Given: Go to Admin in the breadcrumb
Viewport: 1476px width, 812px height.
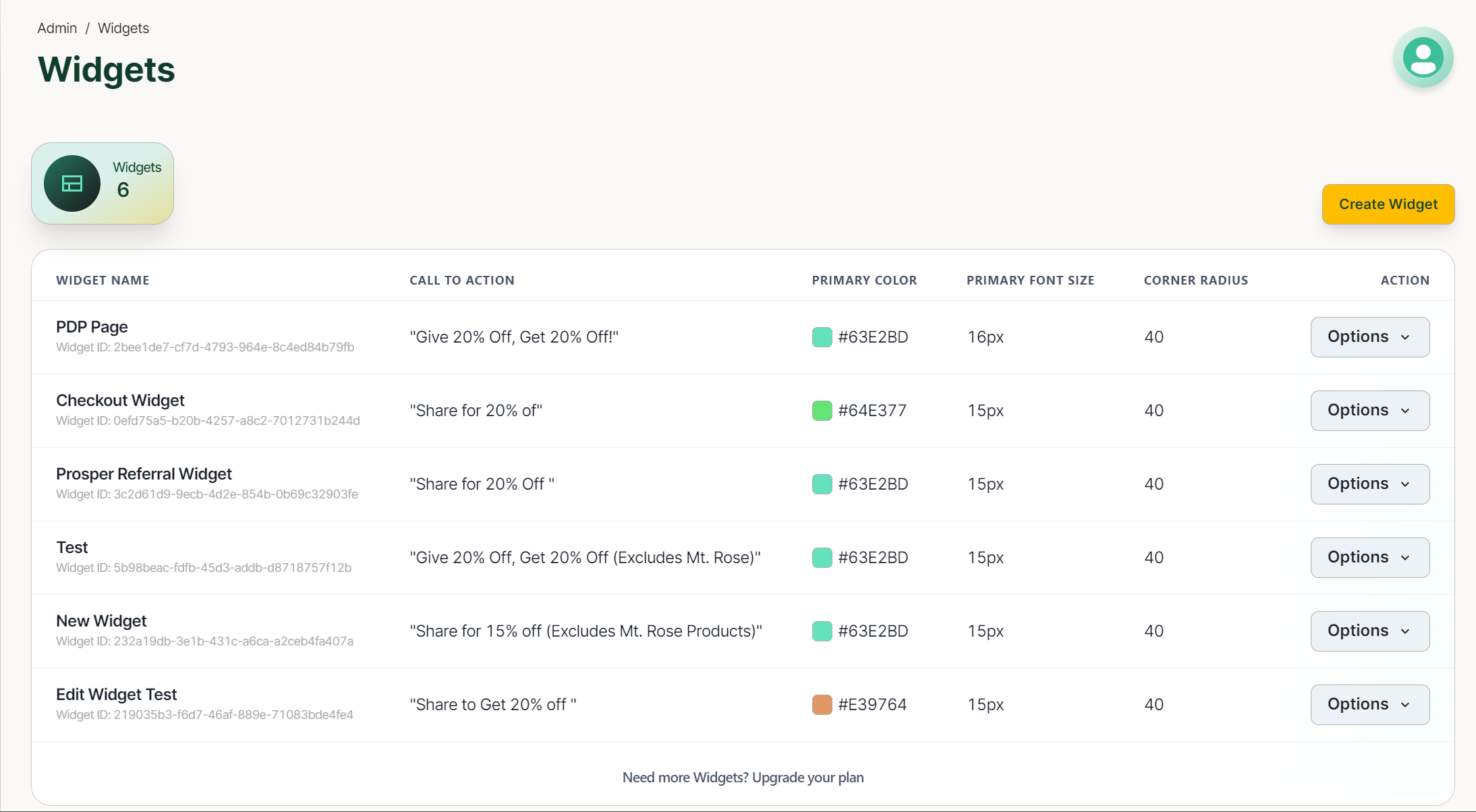Looking at the screenshot, I should pos(57,28).
